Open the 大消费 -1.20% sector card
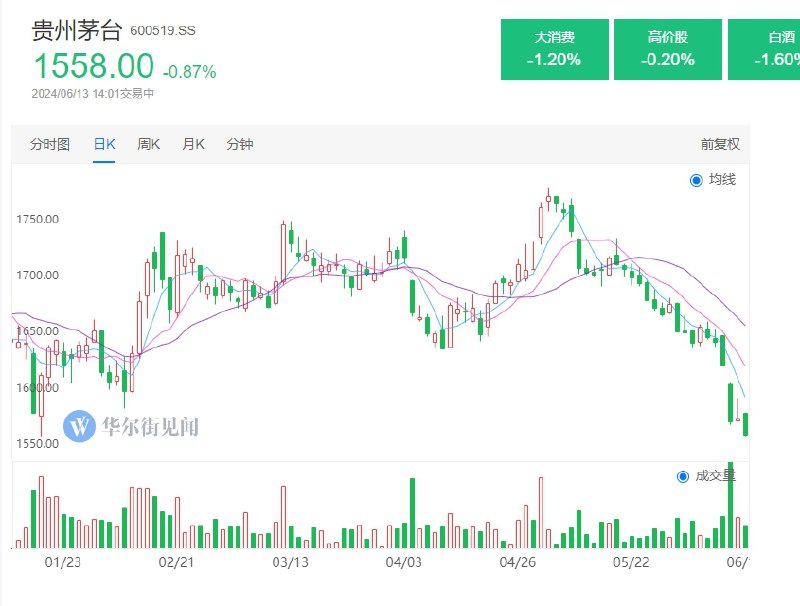The height and width of the screenshot is (606, 800). (x=555, y=49)
